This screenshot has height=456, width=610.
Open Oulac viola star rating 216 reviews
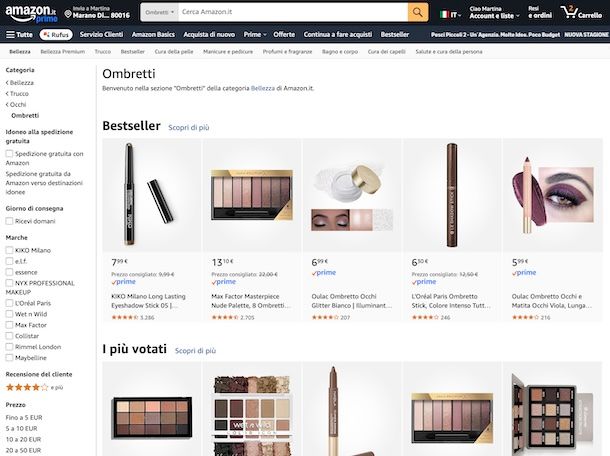coord(531,317)
